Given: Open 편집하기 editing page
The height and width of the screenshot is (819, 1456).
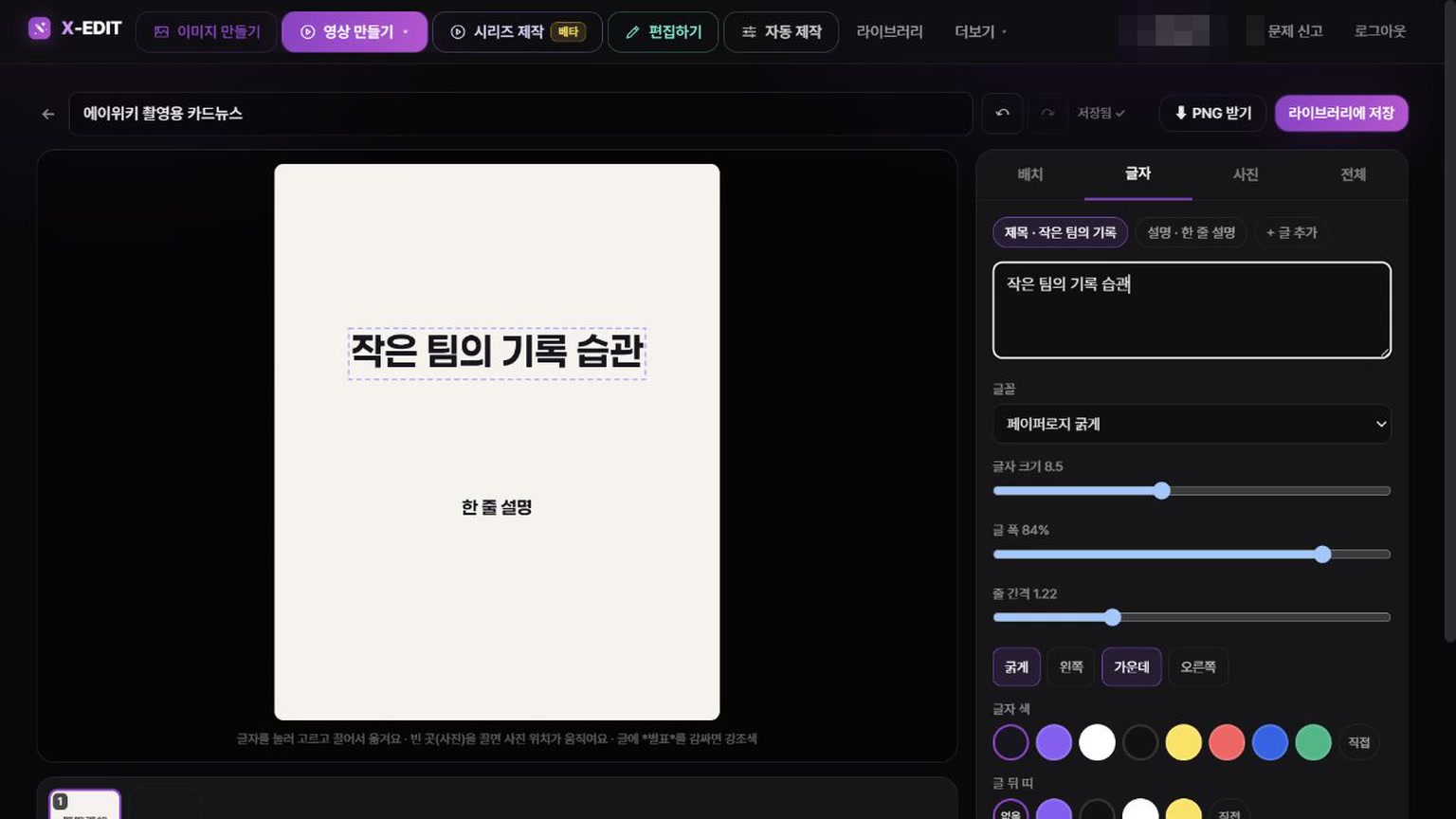Looking at the screenshot, I should 663,31.
